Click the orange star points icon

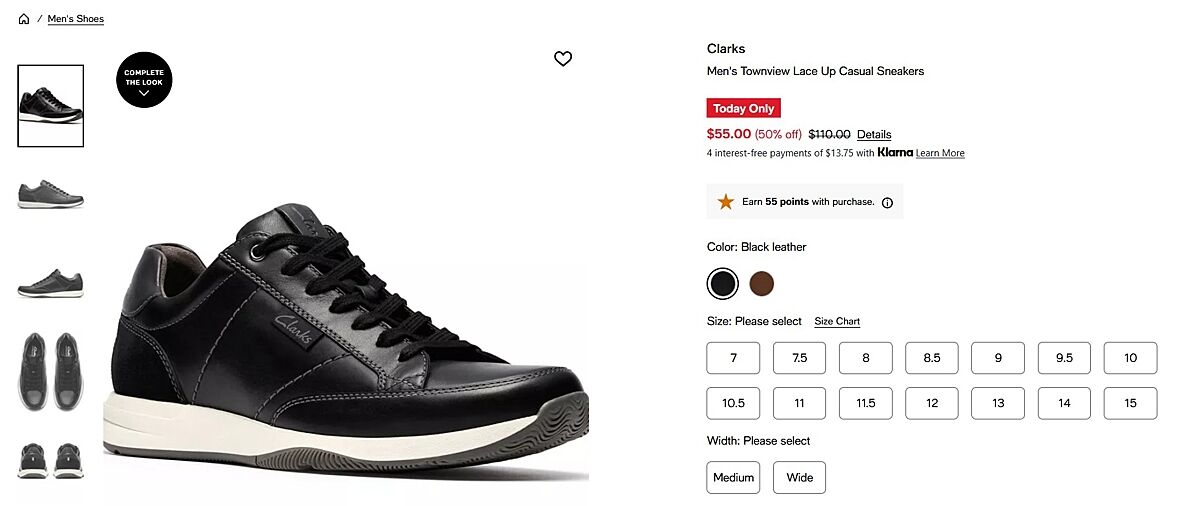coord(725,202)
